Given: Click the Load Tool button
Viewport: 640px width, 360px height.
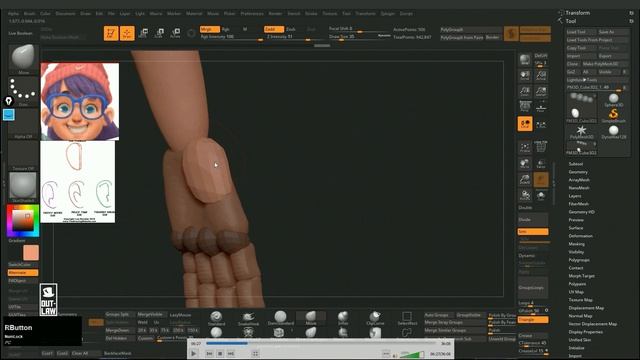Looking at the screenshot, I should point(581,32).
